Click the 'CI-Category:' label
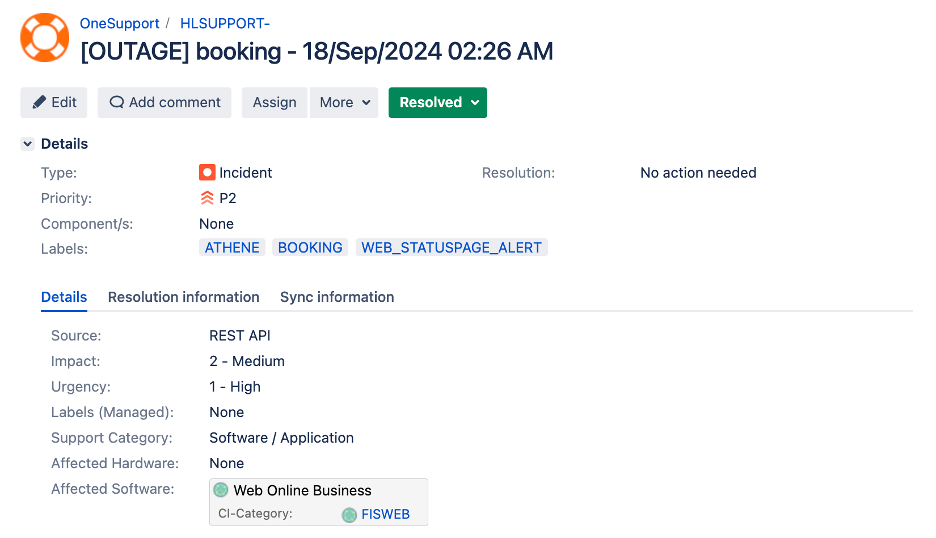This screenshot has width=936, height=538. pos(255,514)
